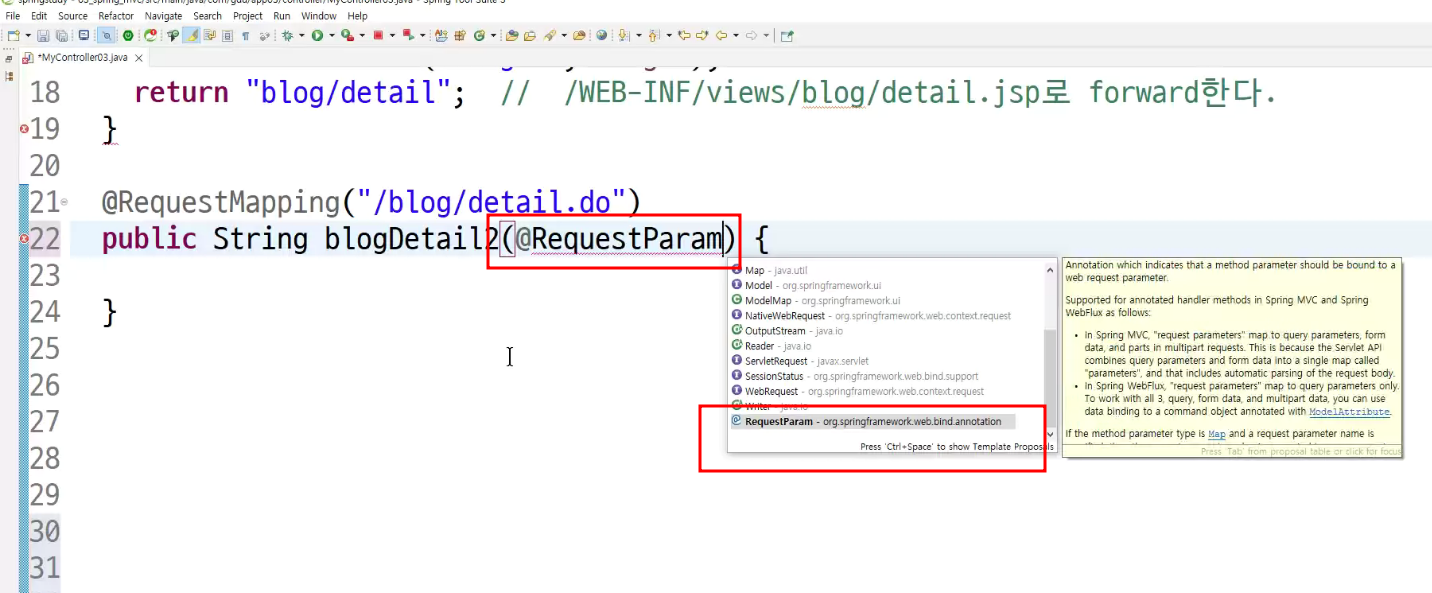Open the Refactor menu
This screenshot has height=593, width=1432.
click(116, 16)
